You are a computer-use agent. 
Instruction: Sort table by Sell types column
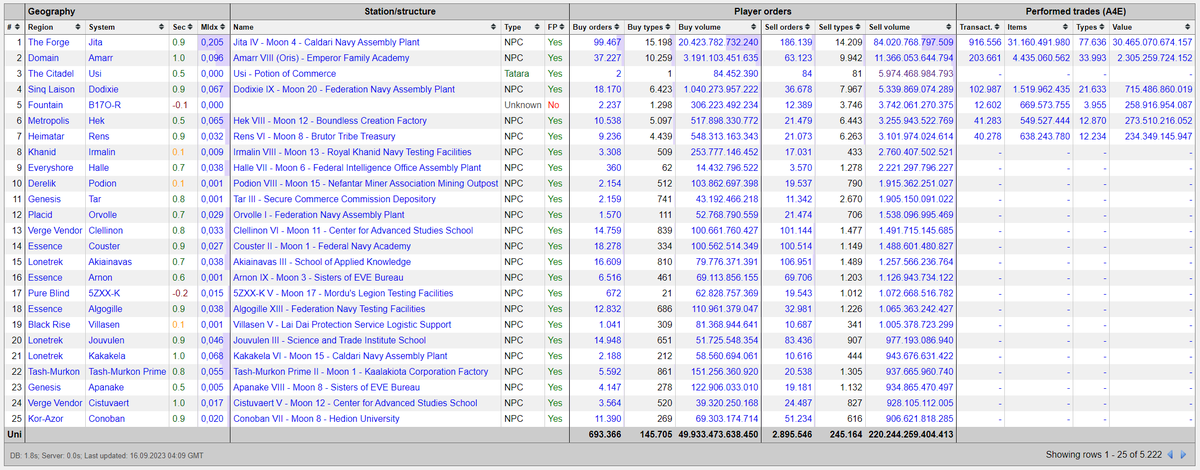(840, 26)
